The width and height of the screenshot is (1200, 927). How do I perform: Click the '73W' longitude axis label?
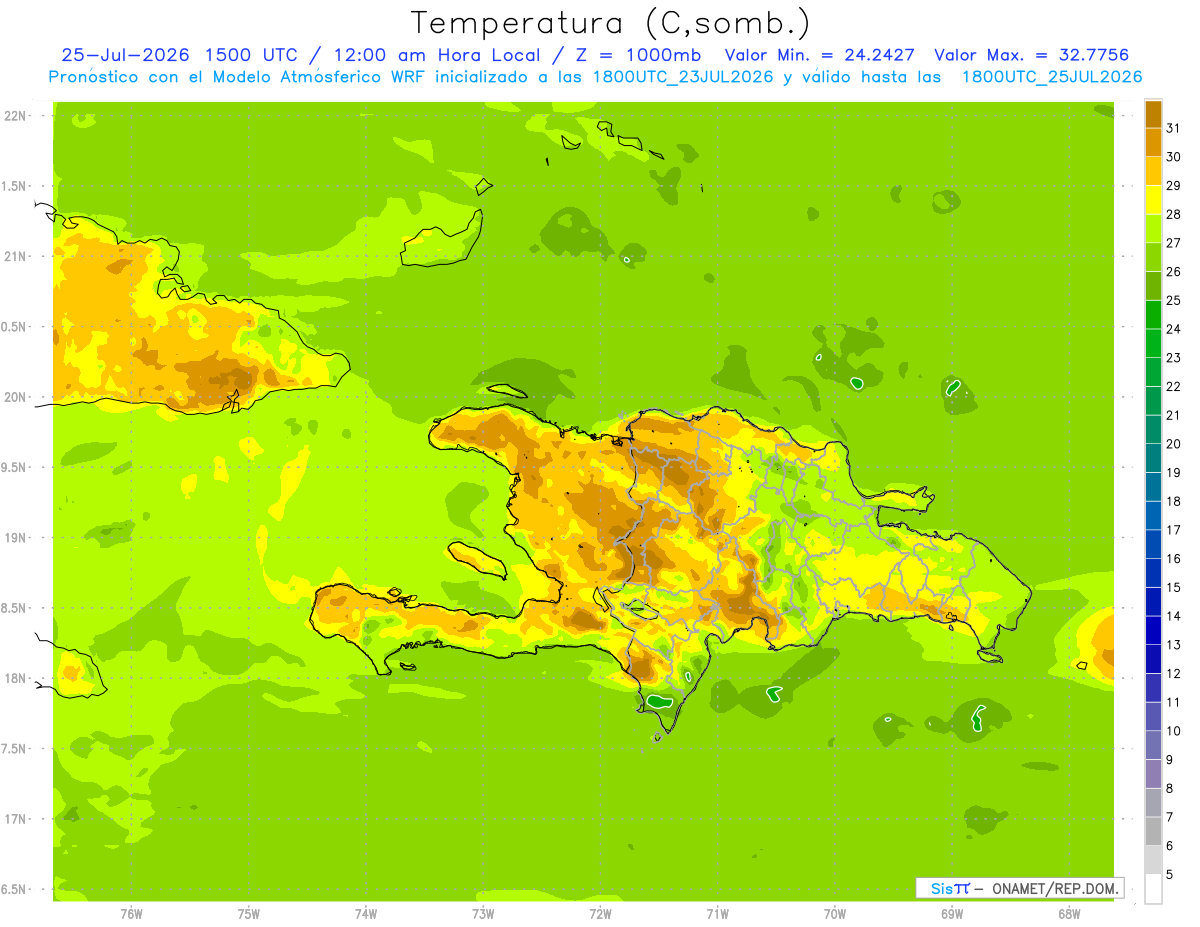pyautogui.click(x=483, y=914)
